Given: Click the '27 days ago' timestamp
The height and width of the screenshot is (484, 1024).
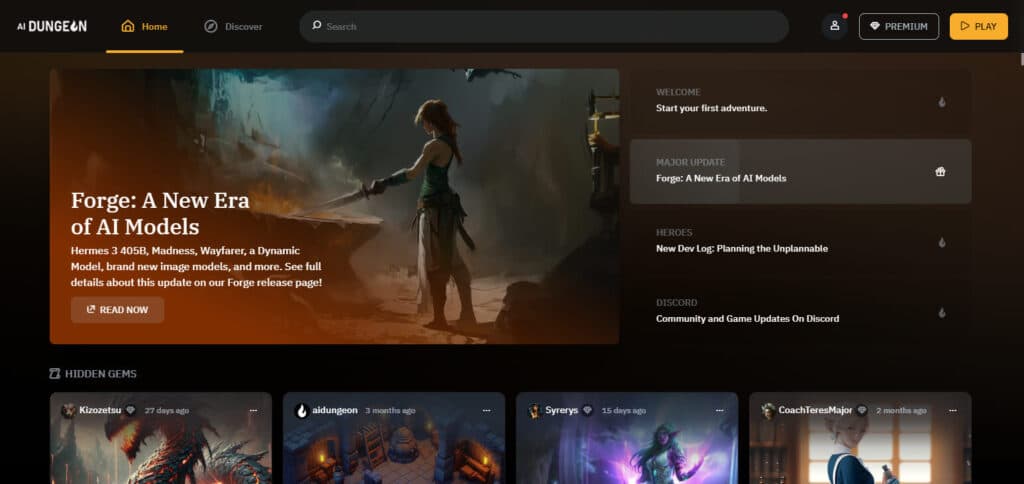Looking at the screenshot, I should [167, 410].
